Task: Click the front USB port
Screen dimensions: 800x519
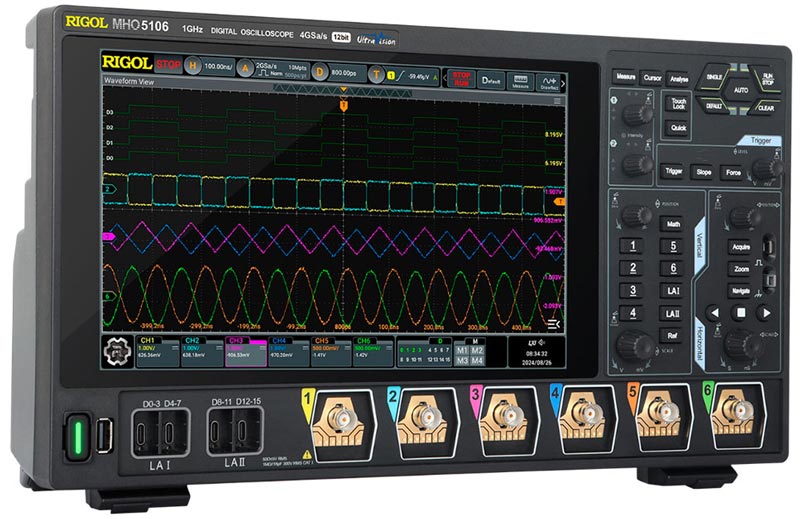Action: (x=104, y=436)
